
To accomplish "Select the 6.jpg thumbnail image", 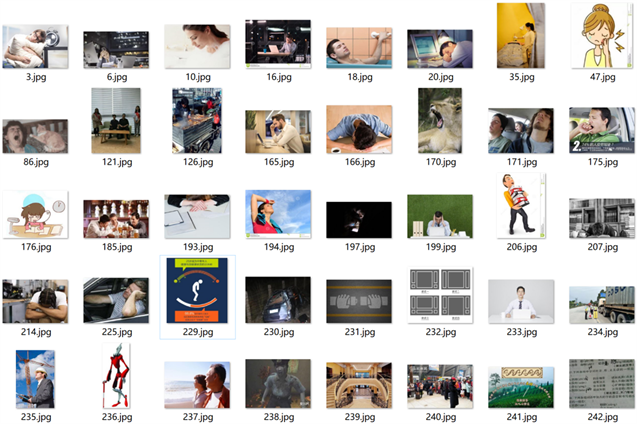I will tap(116, 50).
